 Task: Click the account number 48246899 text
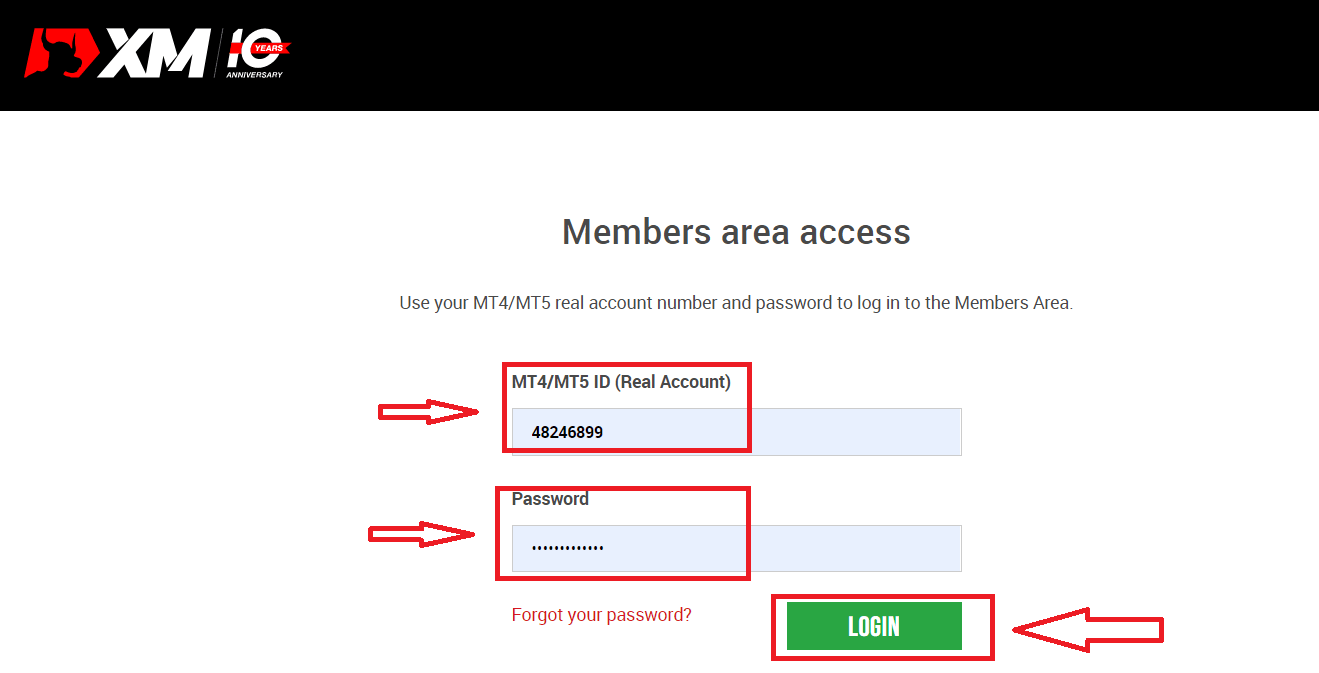pos(567,432)
